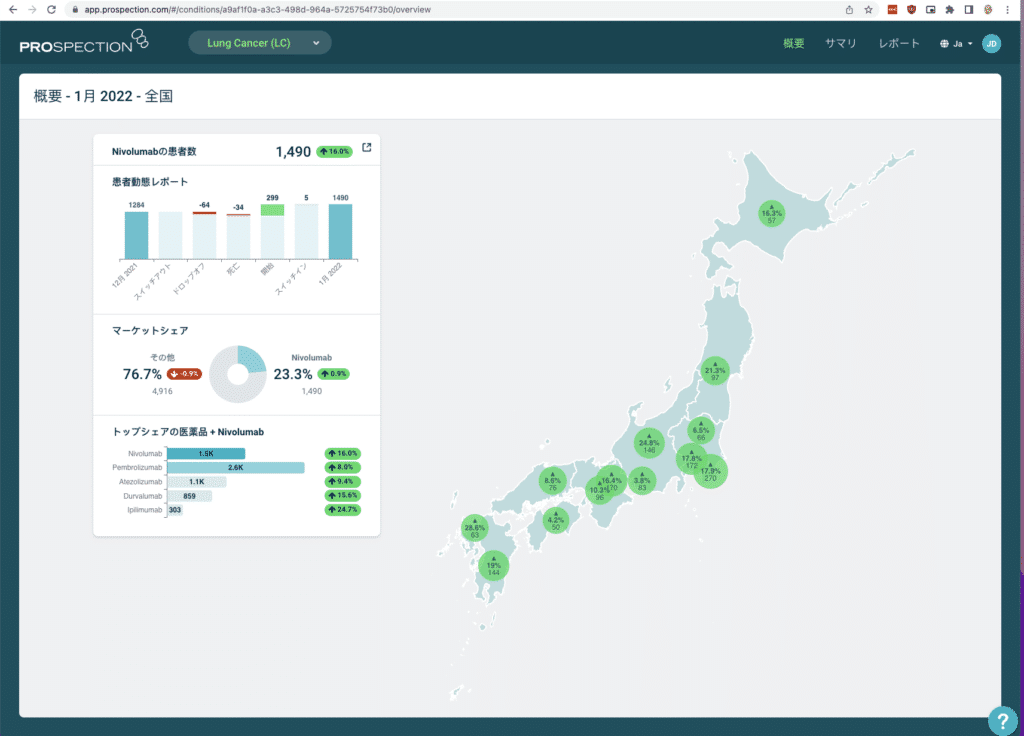The height and width of the screenshot is (736, 1024).
Task: Click the 19% 144 map bubble
Action: pos(494,566)
